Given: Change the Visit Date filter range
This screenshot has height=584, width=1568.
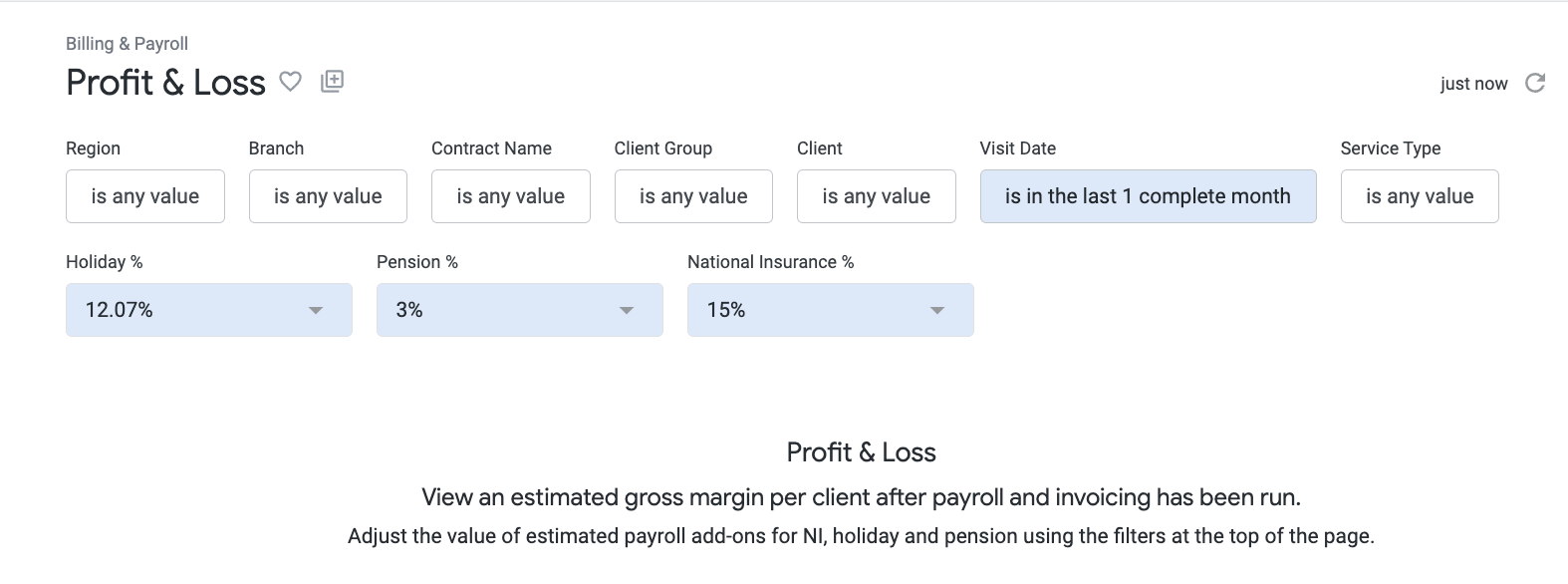Looking at the screenshot, I should (1149, 196).
